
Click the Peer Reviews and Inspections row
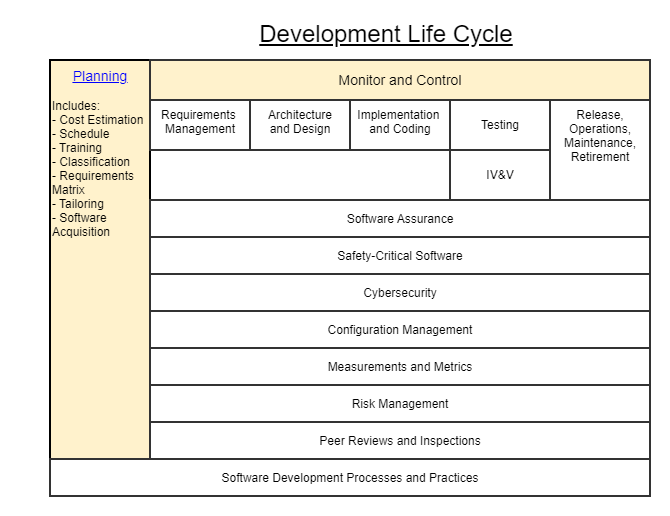pos(400,441)
